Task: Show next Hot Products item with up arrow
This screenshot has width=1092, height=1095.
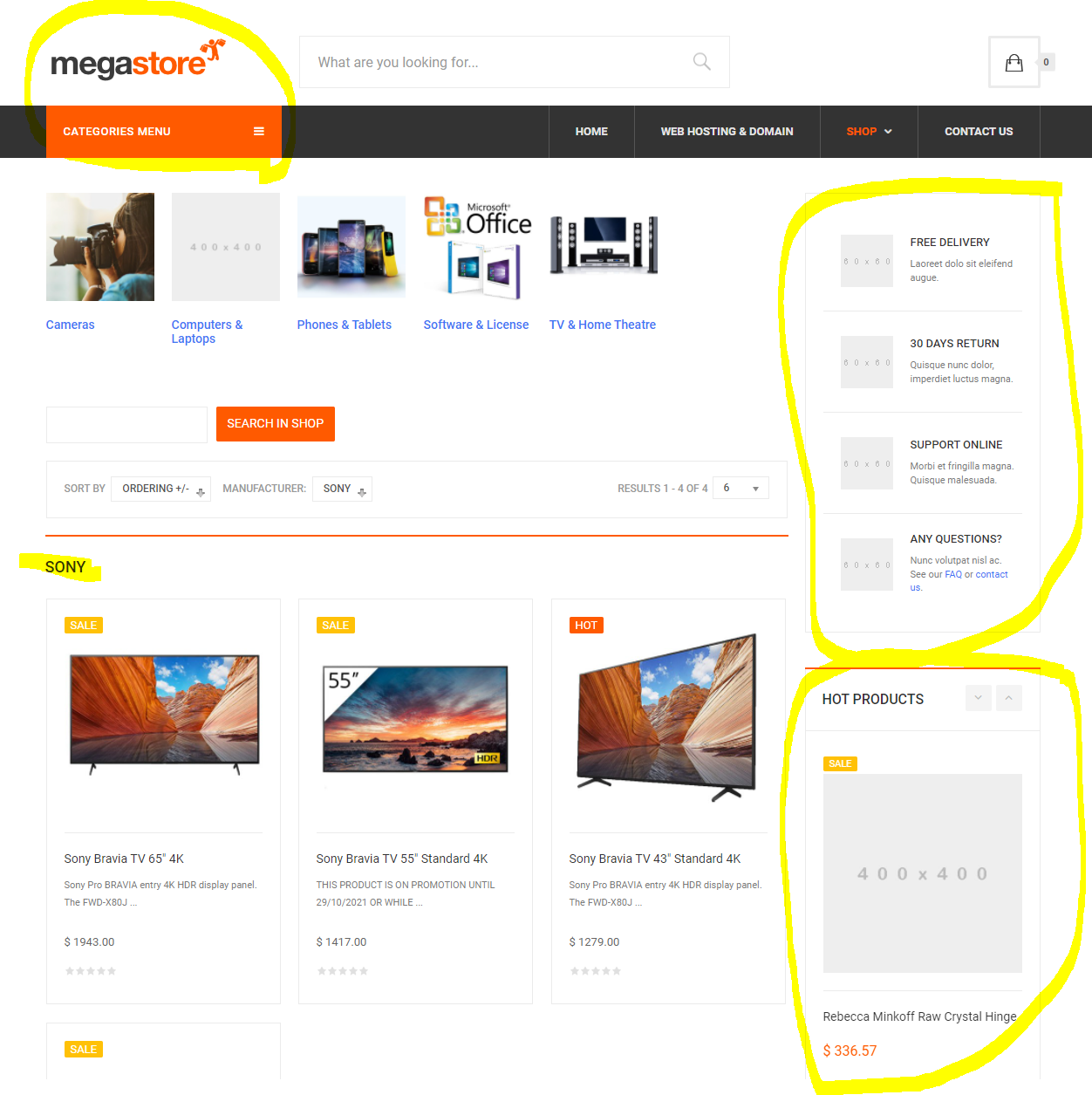Action: click(1008, 698)
